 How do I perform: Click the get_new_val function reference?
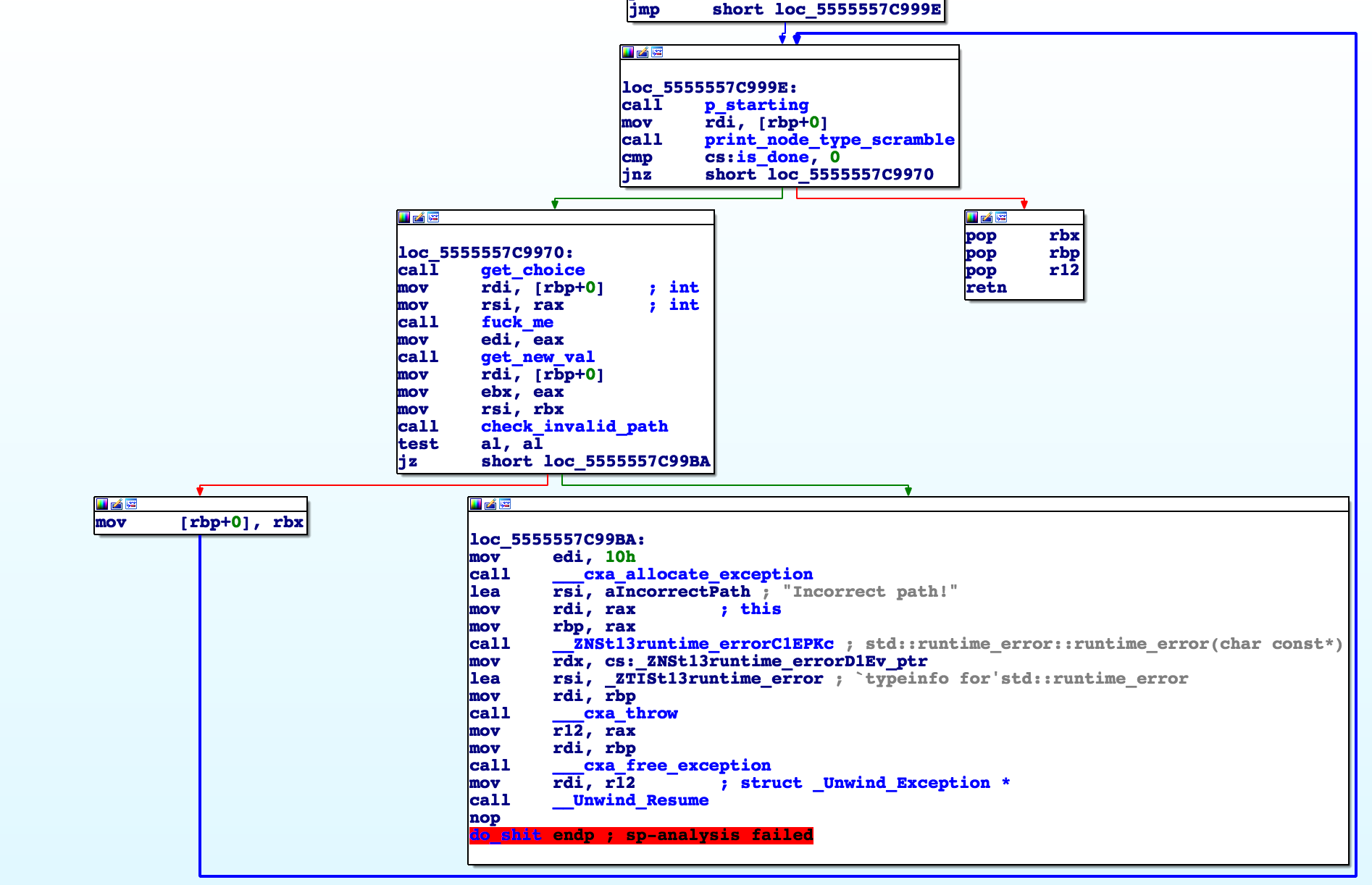click(537, 357)
